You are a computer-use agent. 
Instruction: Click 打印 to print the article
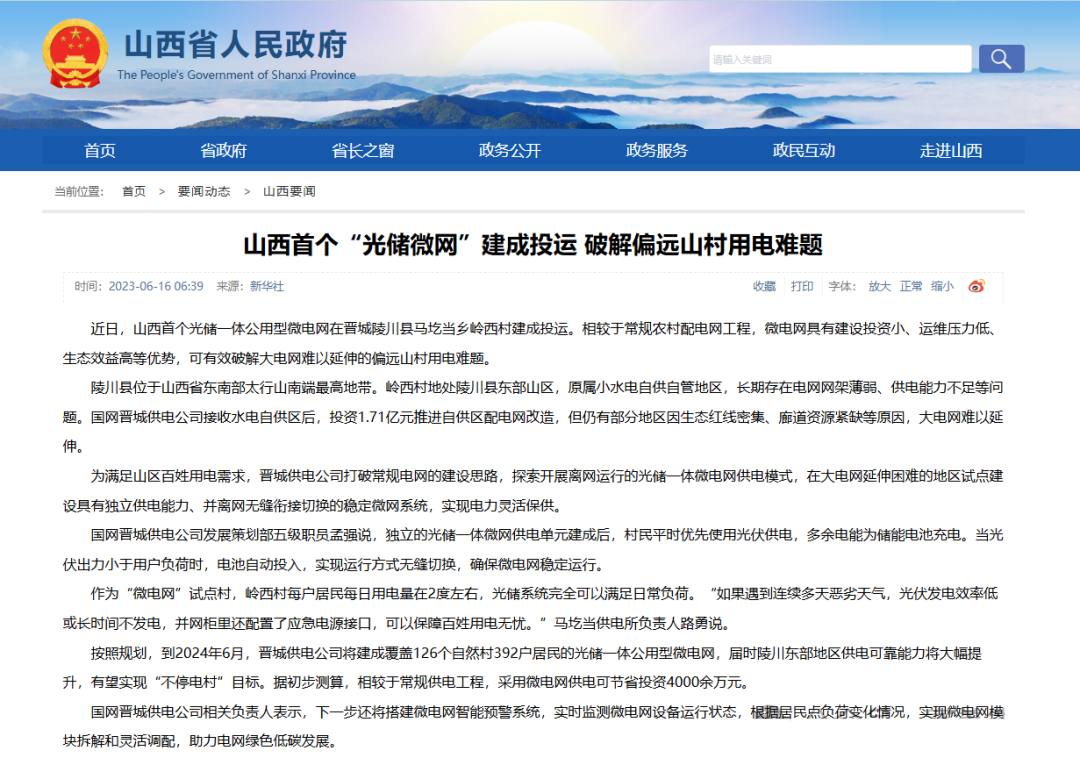click(x=802, y=286)
